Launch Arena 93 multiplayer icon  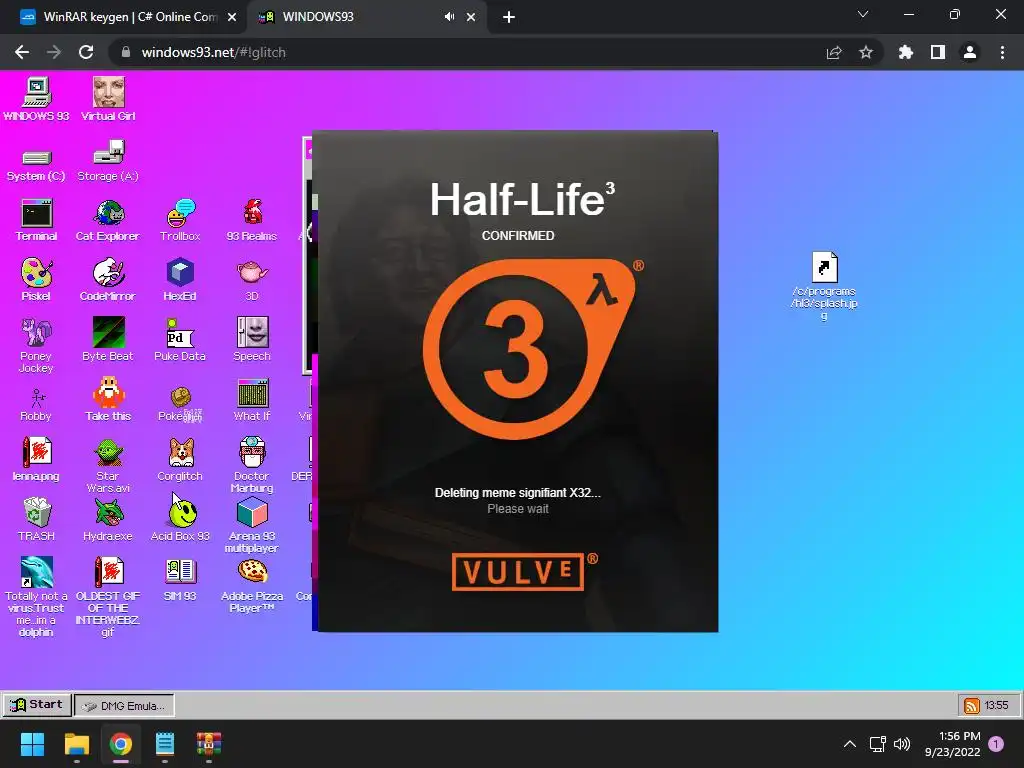252,526
